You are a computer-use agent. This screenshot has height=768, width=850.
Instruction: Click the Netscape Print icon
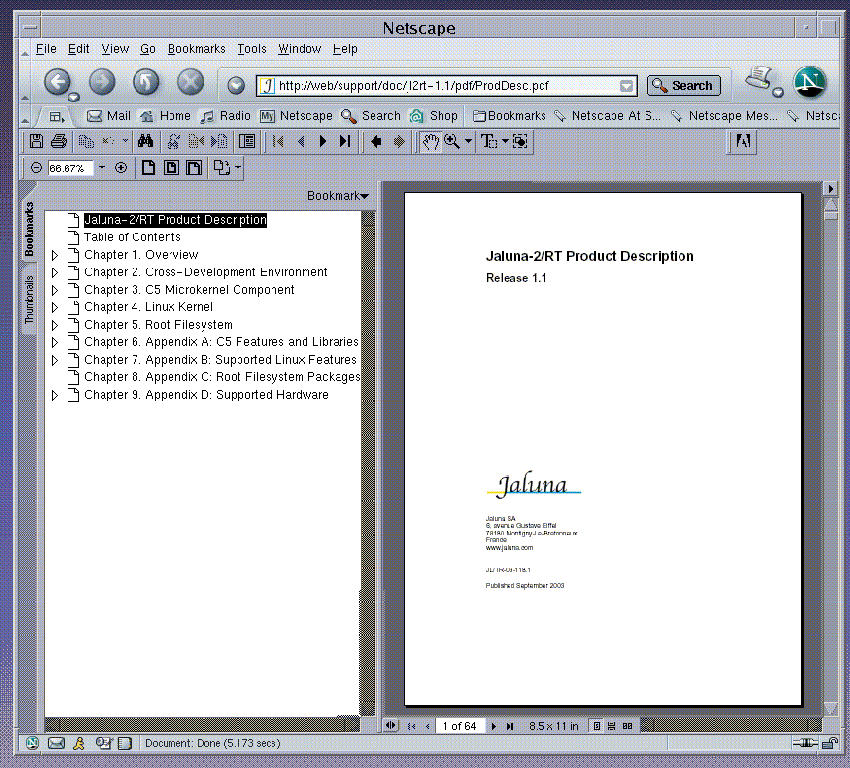[x=759, y=79]
